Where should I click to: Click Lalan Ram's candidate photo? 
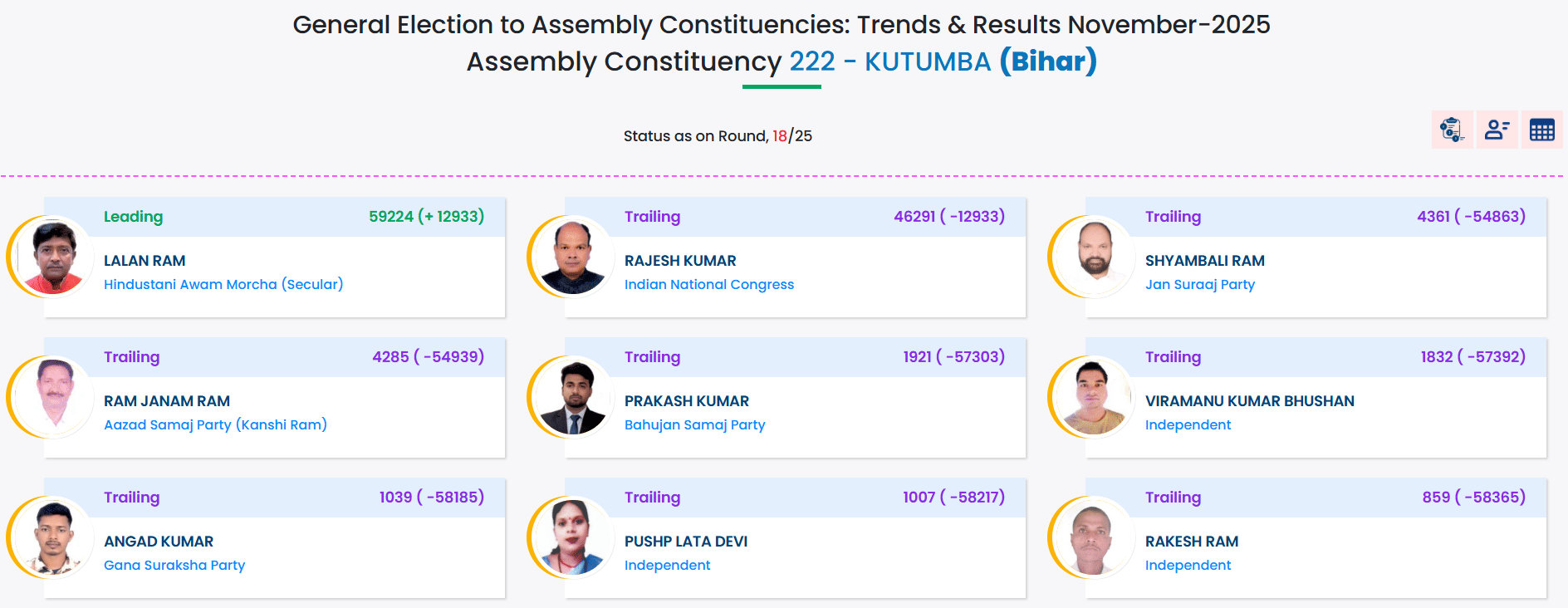53,257
